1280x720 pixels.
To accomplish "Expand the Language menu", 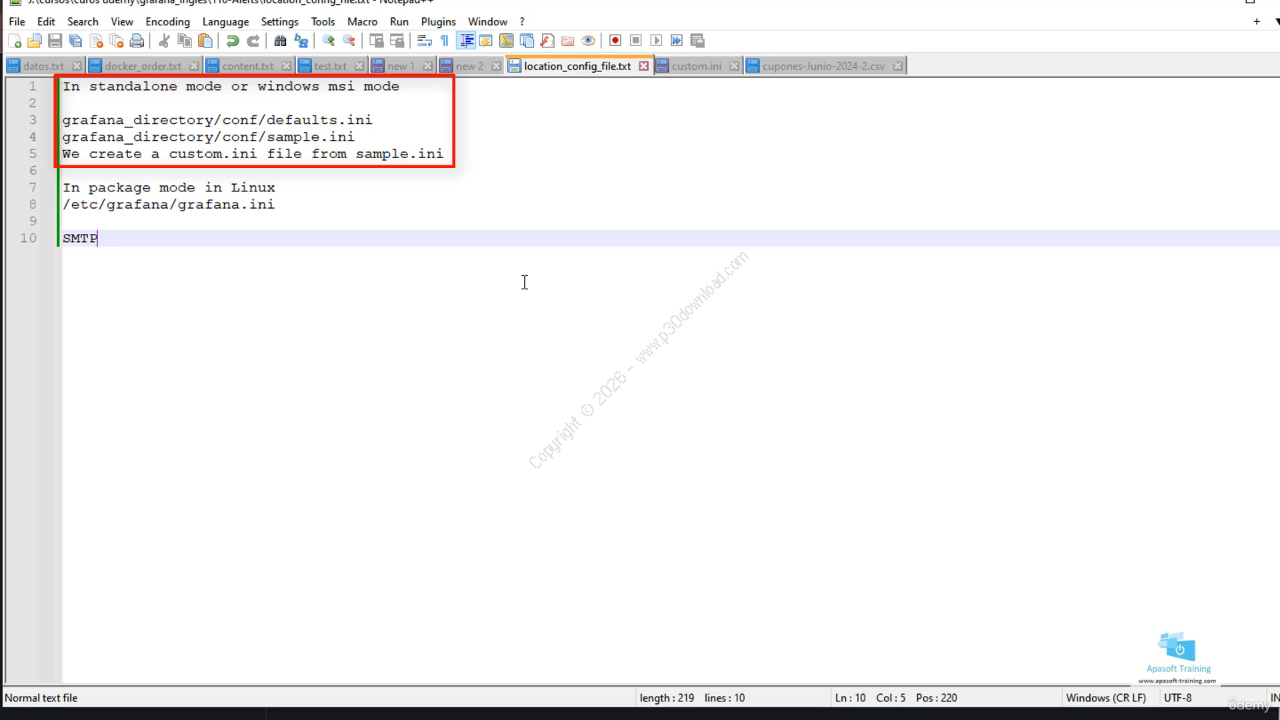I will point(225,21).
